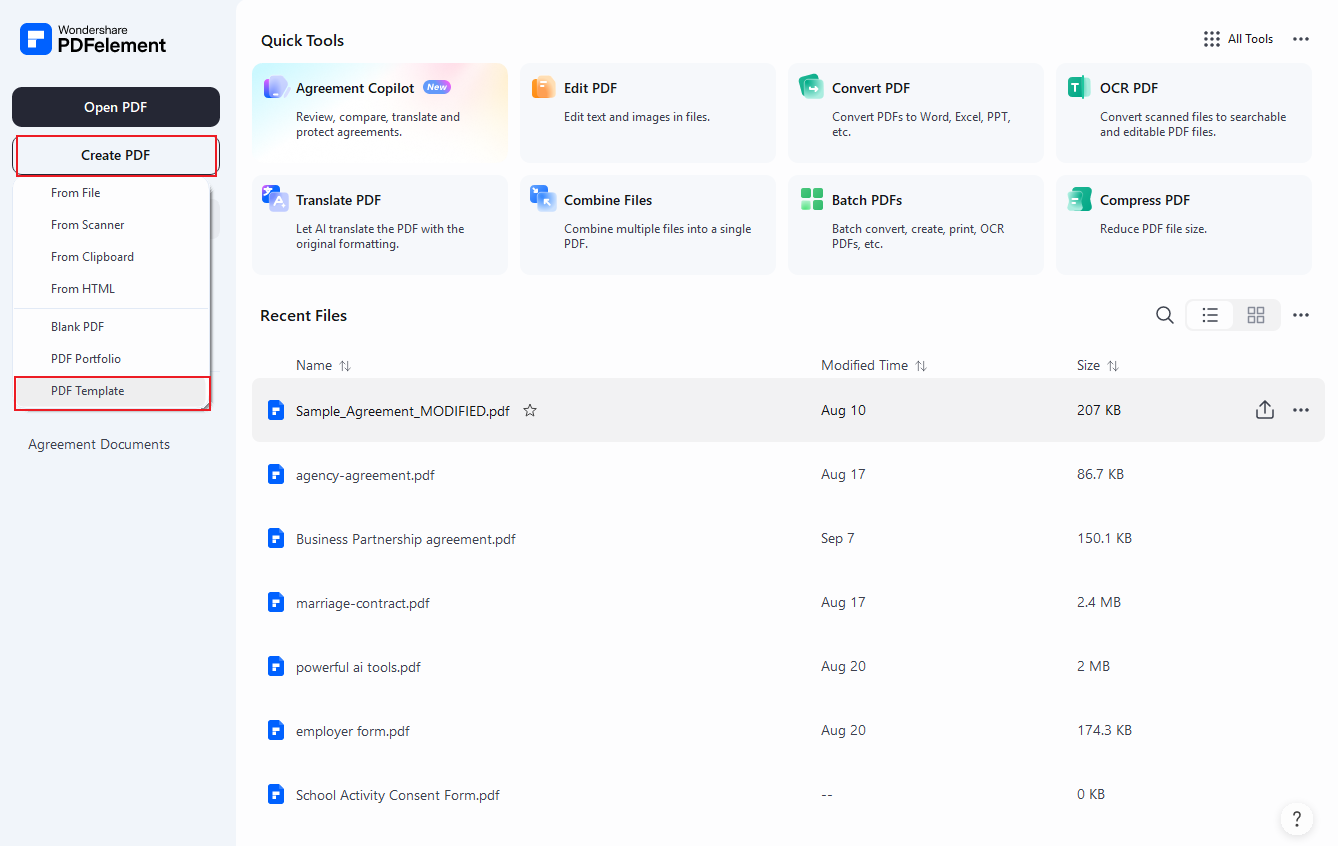The width and height of the screenshot is (1338, 846).
Task: Open Agreement Documents in sidebar
Action: coord(99,444)
